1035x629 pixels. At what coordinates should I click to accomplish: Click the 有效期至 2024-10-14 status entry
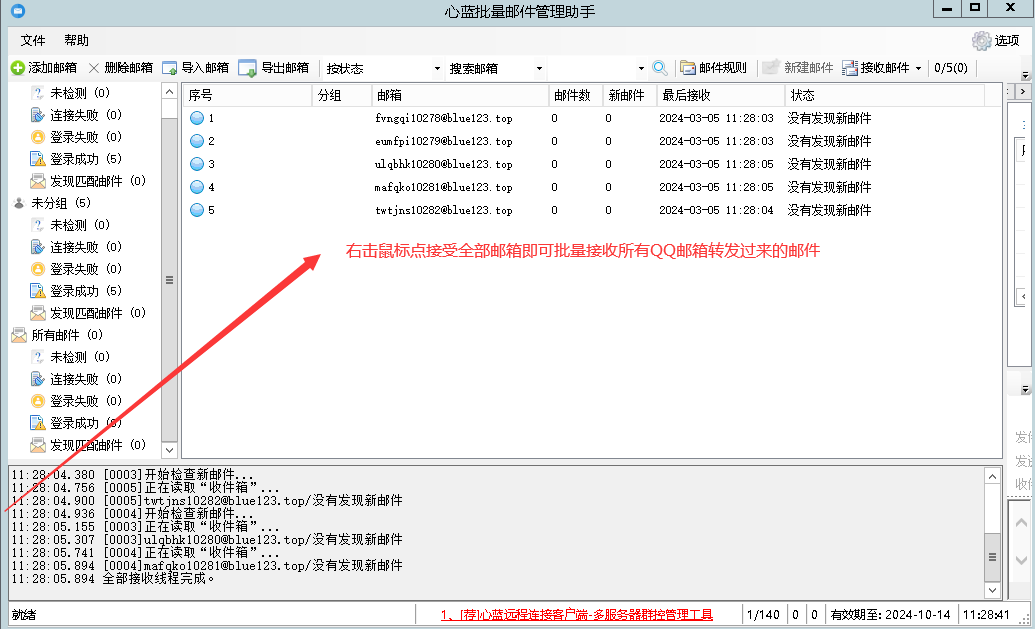pyautogui.click(x=890, y=615)
